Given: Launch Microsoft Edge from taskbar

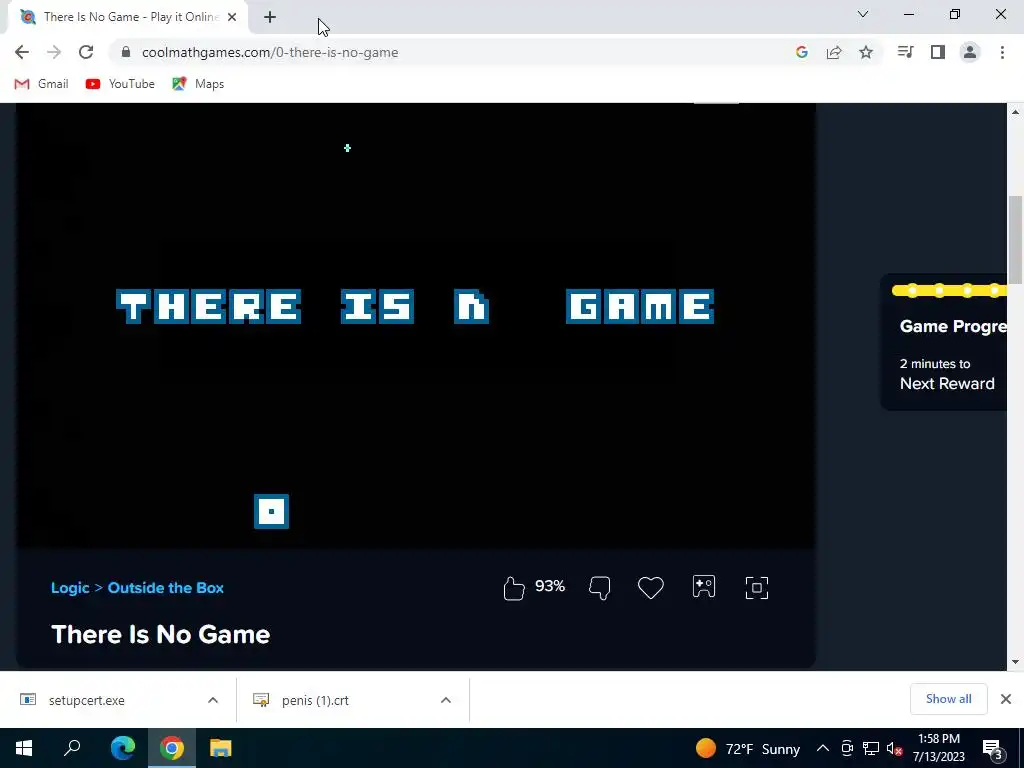Looking at the screenshot, I should (122, 748).
